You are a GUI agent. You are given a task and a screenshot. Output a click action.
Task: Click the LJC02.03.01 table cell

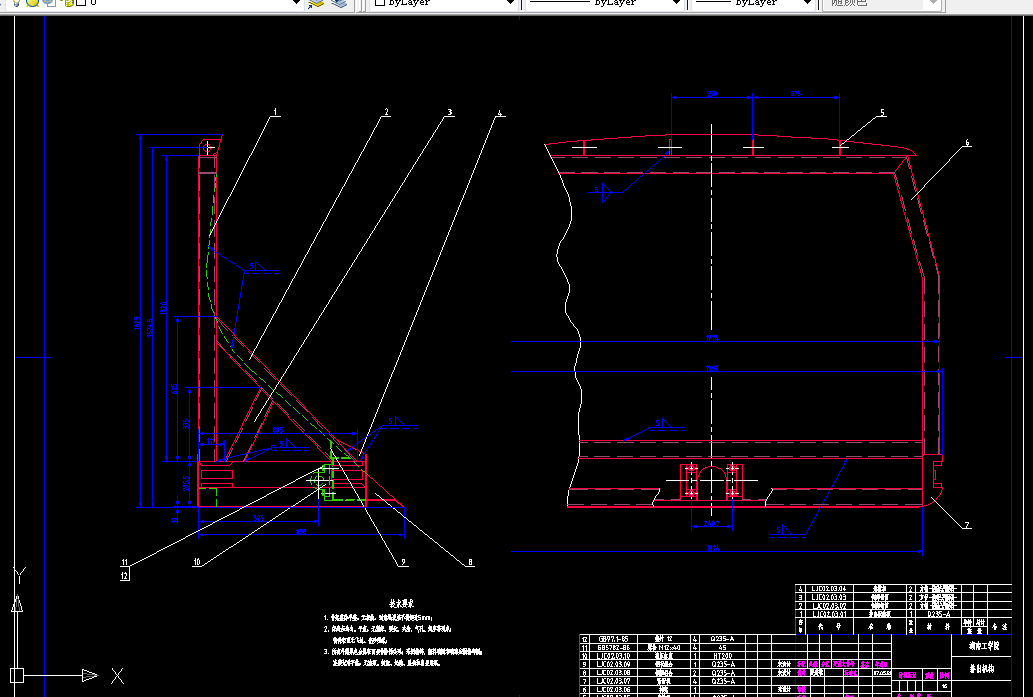point(829,614)
